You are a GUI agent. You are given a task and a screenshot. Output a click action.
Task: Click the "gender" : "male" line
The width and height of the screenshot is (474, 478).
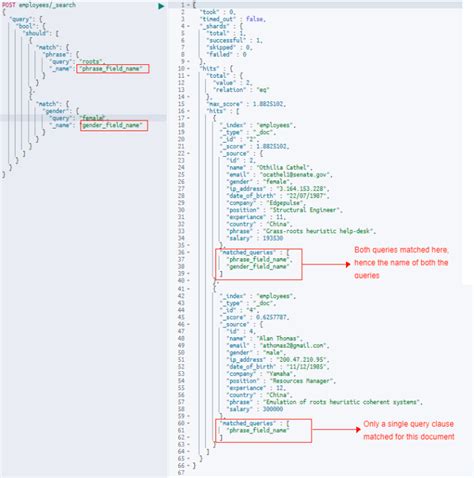[256, 353]
